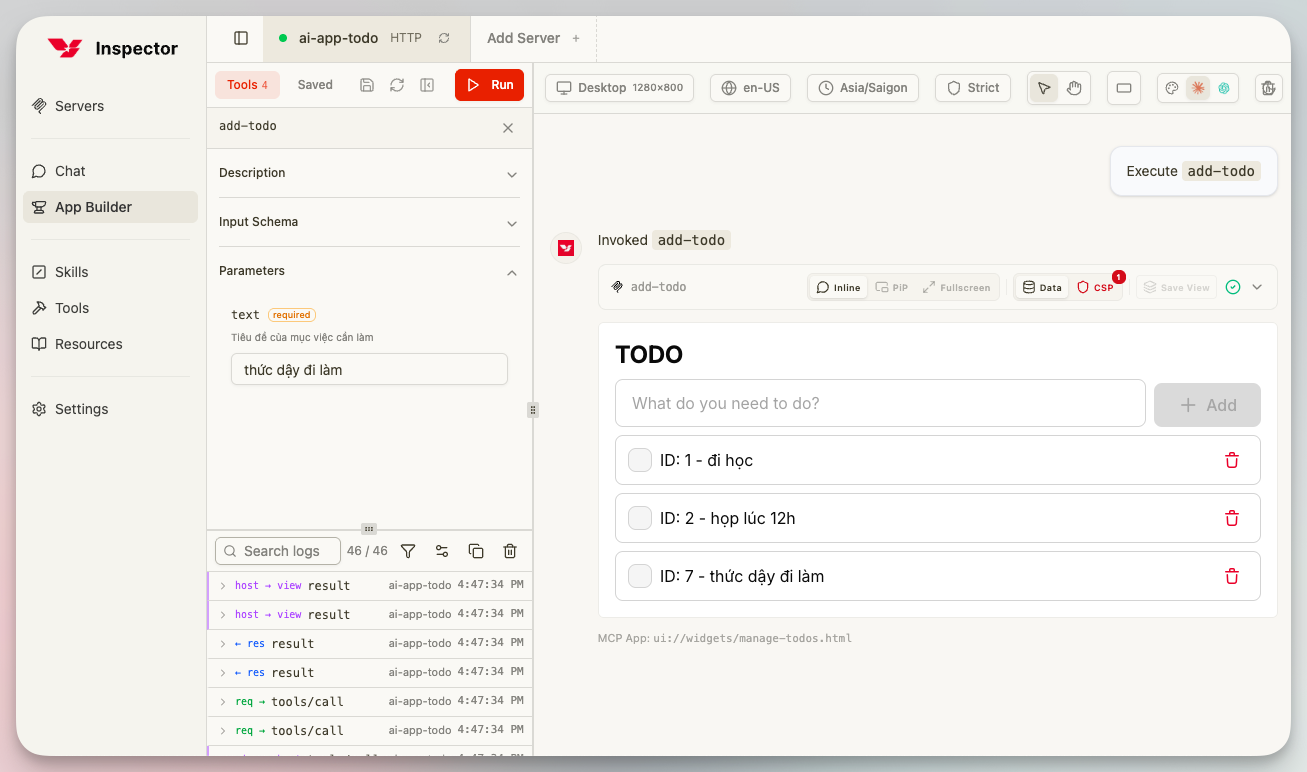Copy all logs icon
Screen dimensions: 1307x772
476,551
